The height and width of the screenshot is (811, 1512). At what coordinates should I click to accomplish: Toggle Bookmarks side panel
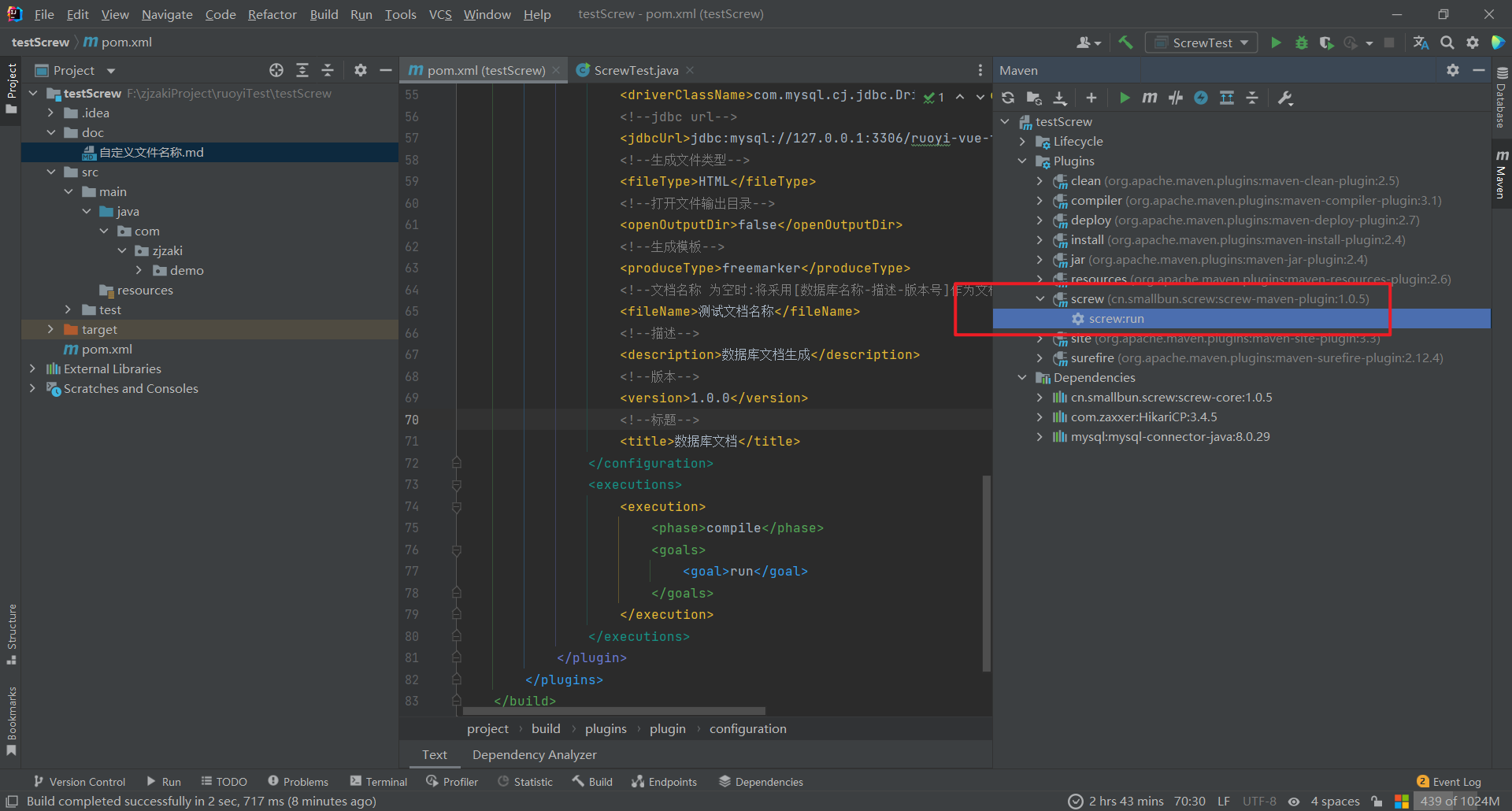click(11, 720)
